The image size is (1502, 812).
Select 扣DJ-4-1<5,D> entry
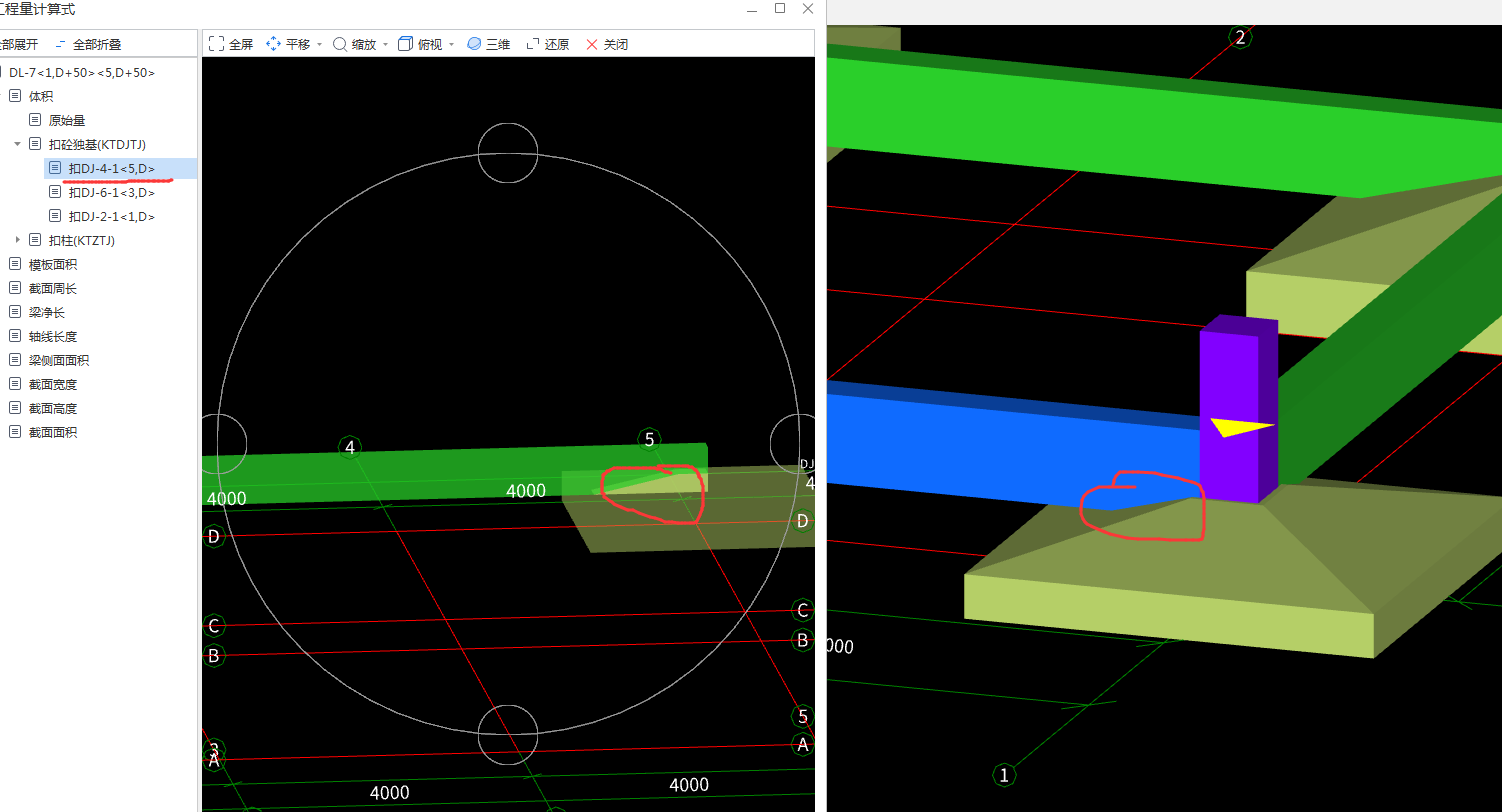point(112,169)
